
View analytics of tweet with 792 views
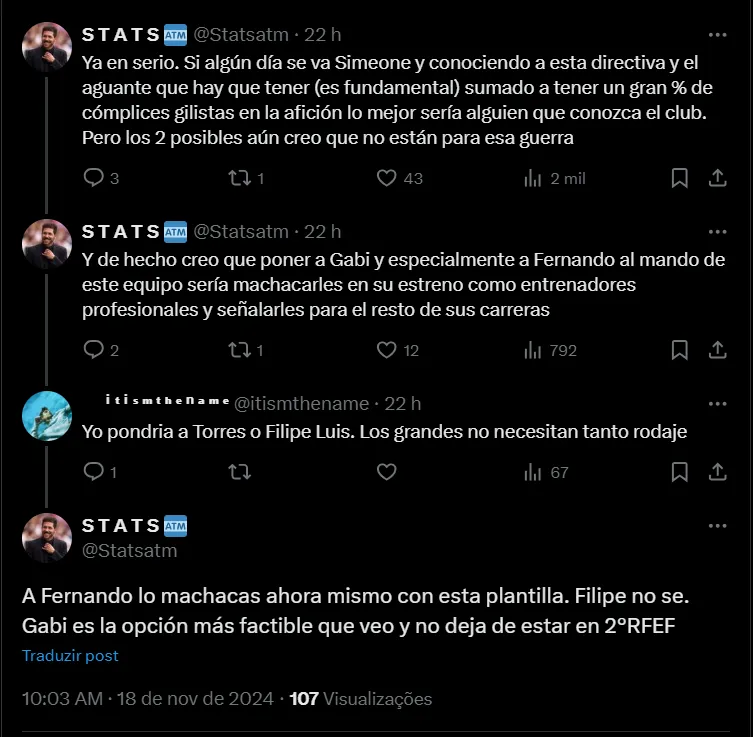tap(533, 350)
